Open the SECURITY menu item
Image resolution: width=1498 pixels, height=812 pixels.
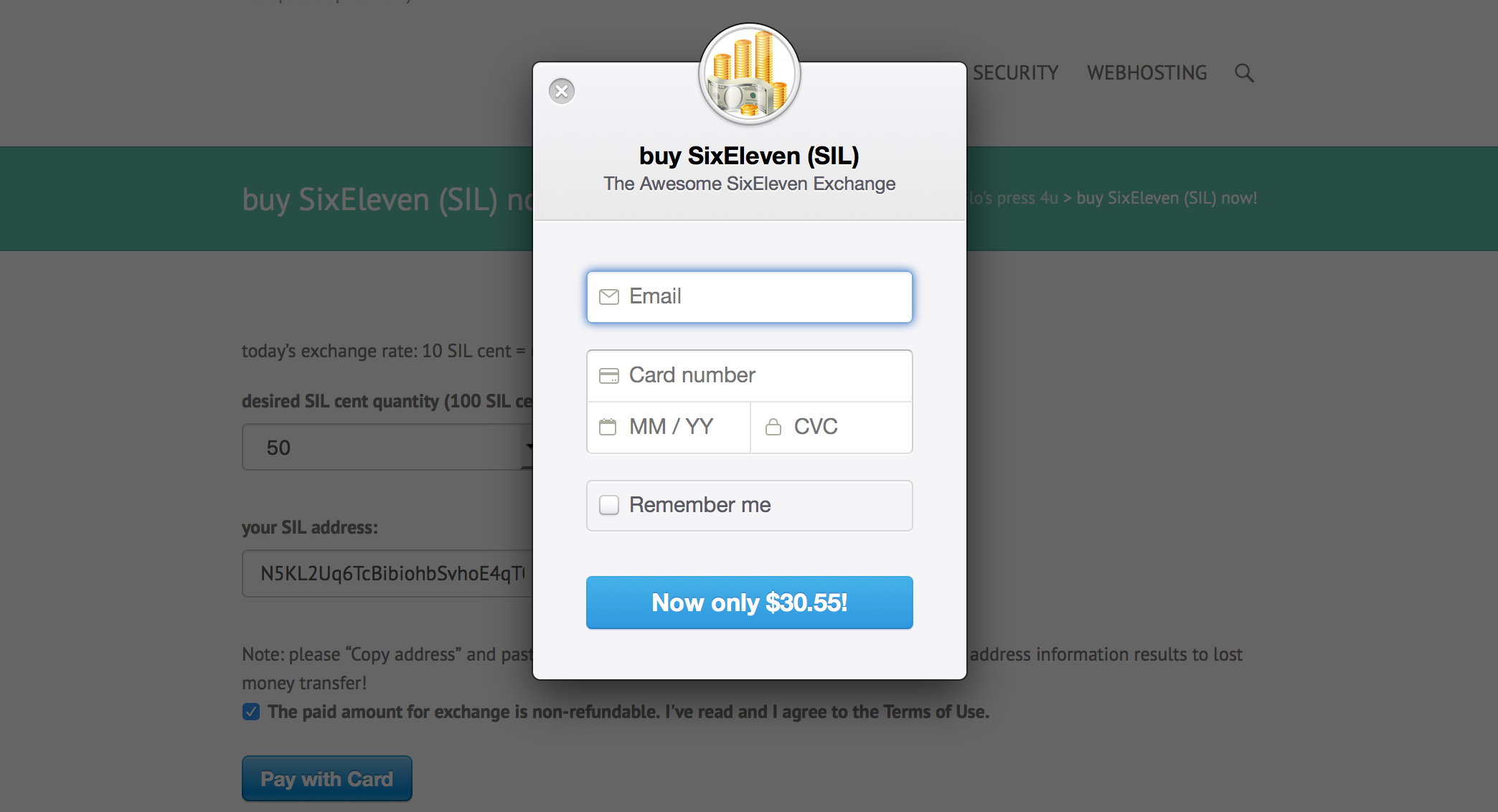pyautogui.click(x=1015, y=73)
